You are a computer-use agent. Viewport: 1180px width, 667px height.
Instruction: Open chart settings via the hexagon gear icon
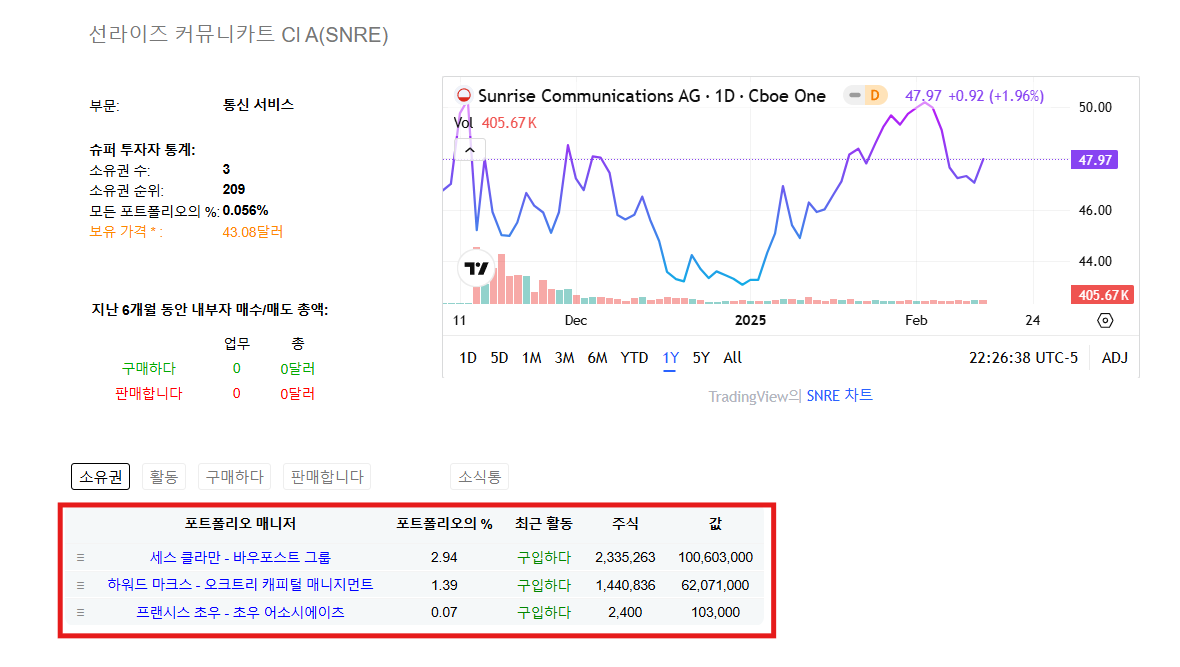1105,320
